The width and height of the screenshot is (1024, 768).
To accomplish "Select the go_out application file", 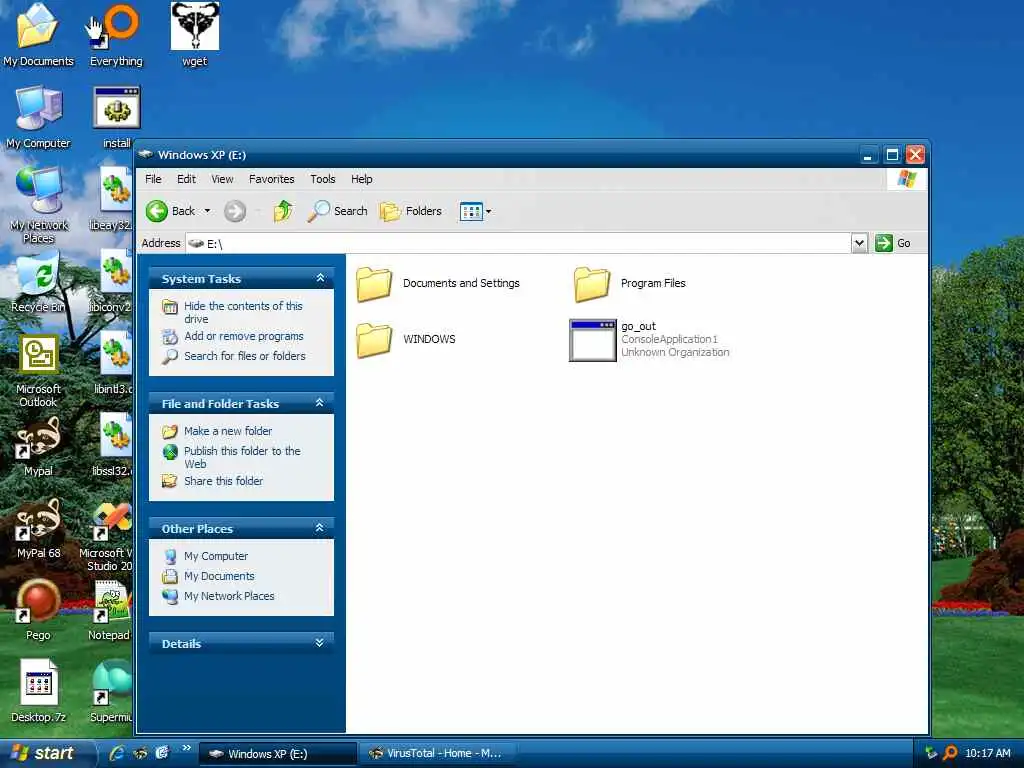I will tap(649, 340).
